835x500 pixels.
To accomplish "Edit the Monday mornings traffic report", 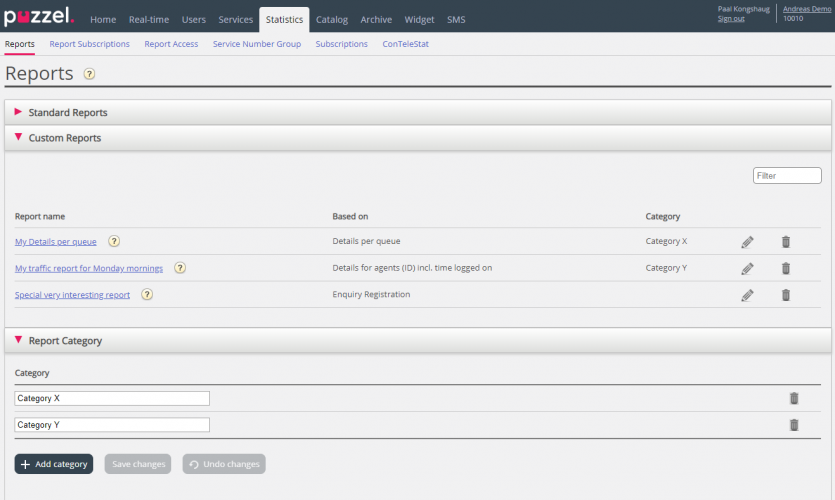I will coord(747,268).
